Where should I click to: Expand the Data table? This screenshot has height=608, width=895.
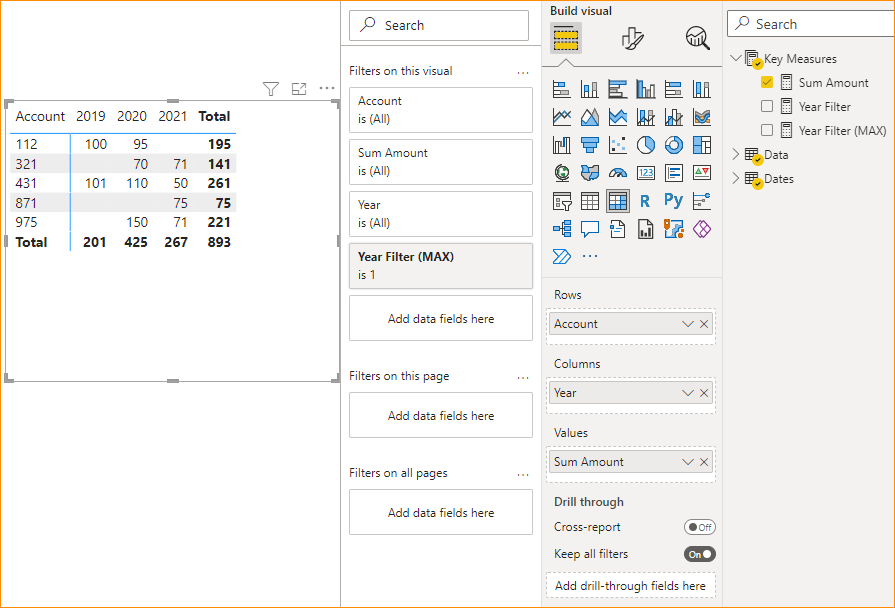point(735,154)
